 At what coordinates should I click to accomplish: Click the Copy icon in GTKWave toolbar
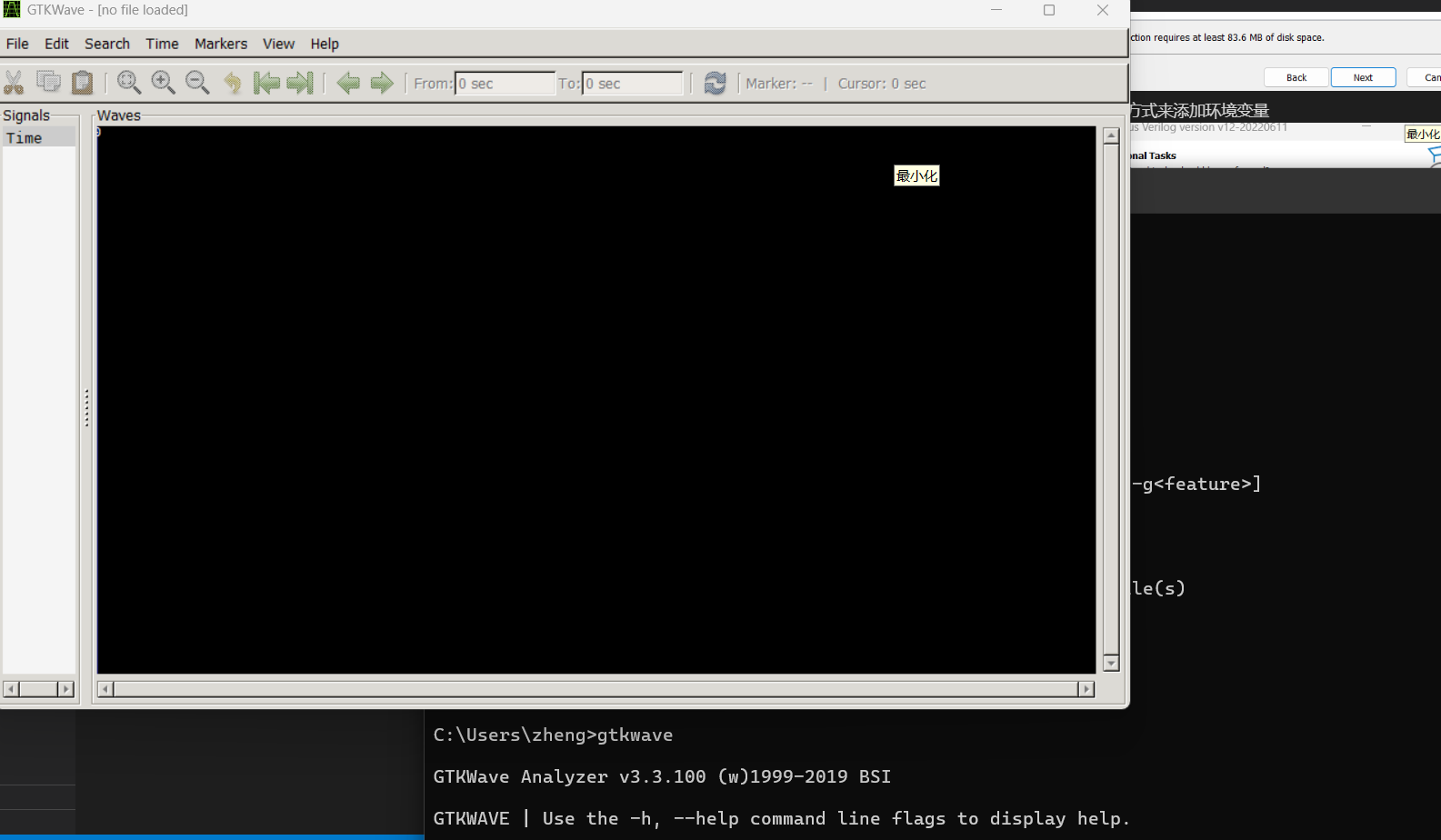pos(48,82)
